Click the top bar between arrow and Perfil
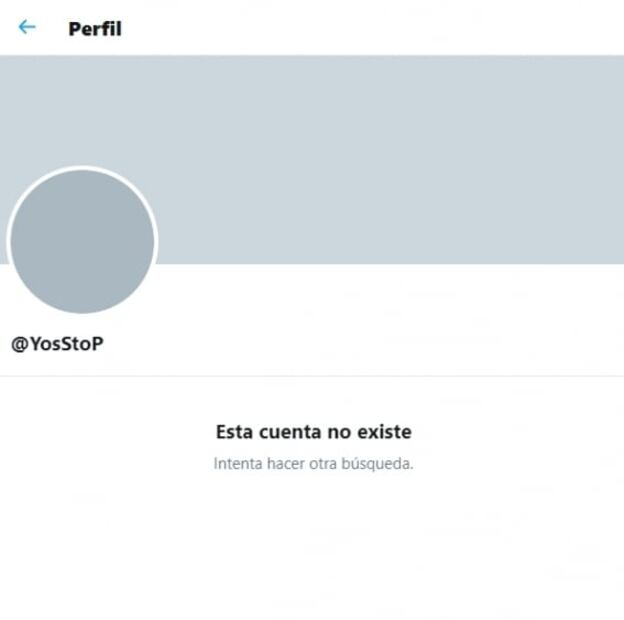The image size is (624, 620). tap(52, 28)
